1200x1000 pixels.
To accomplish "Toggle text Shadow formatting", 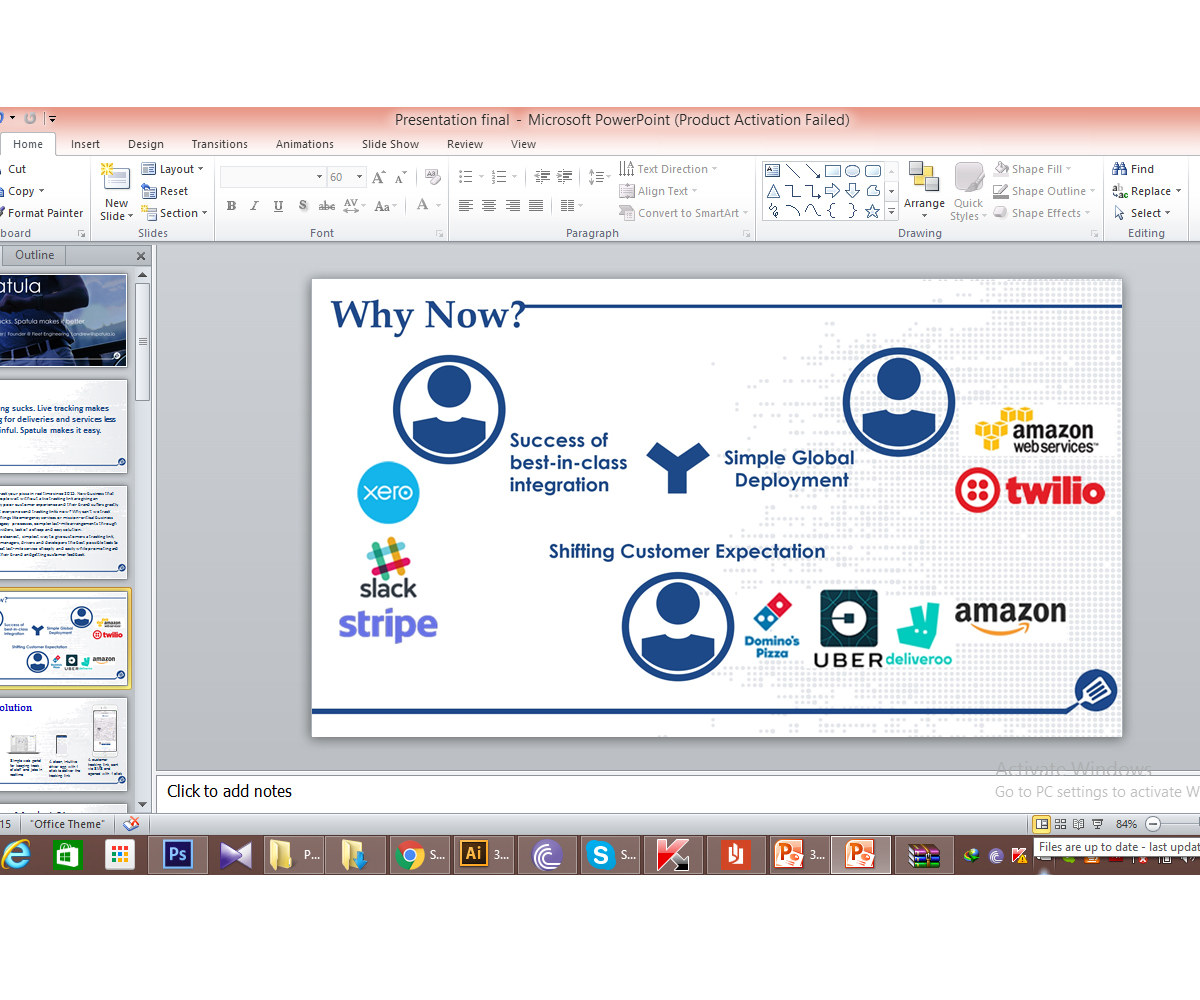I will point(302,206).
